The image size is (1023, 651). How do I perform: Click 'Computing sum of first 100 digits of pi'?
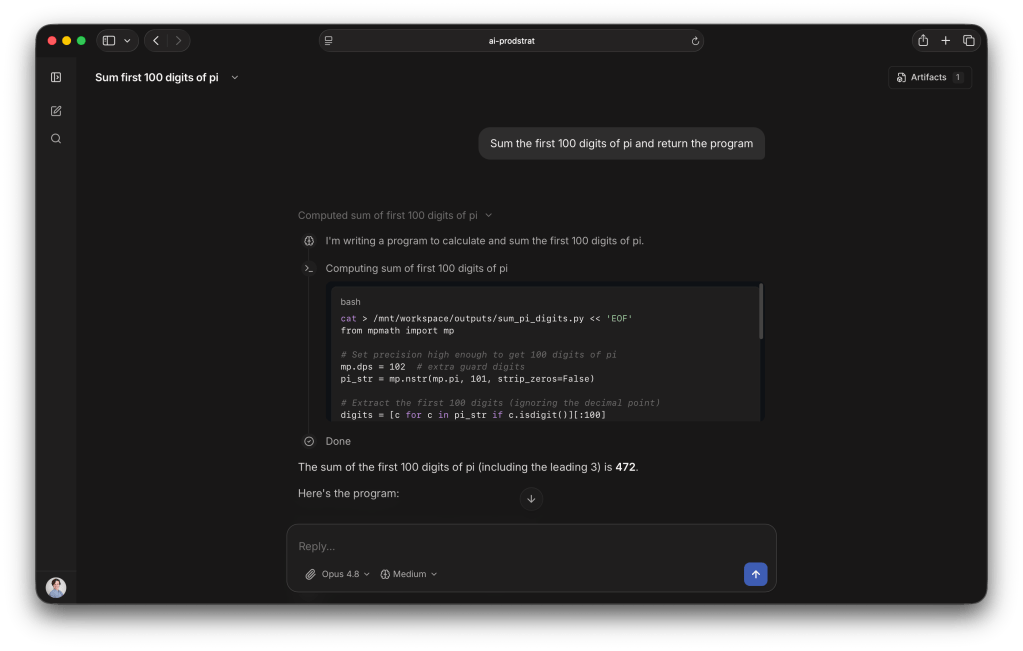(416, 268)
